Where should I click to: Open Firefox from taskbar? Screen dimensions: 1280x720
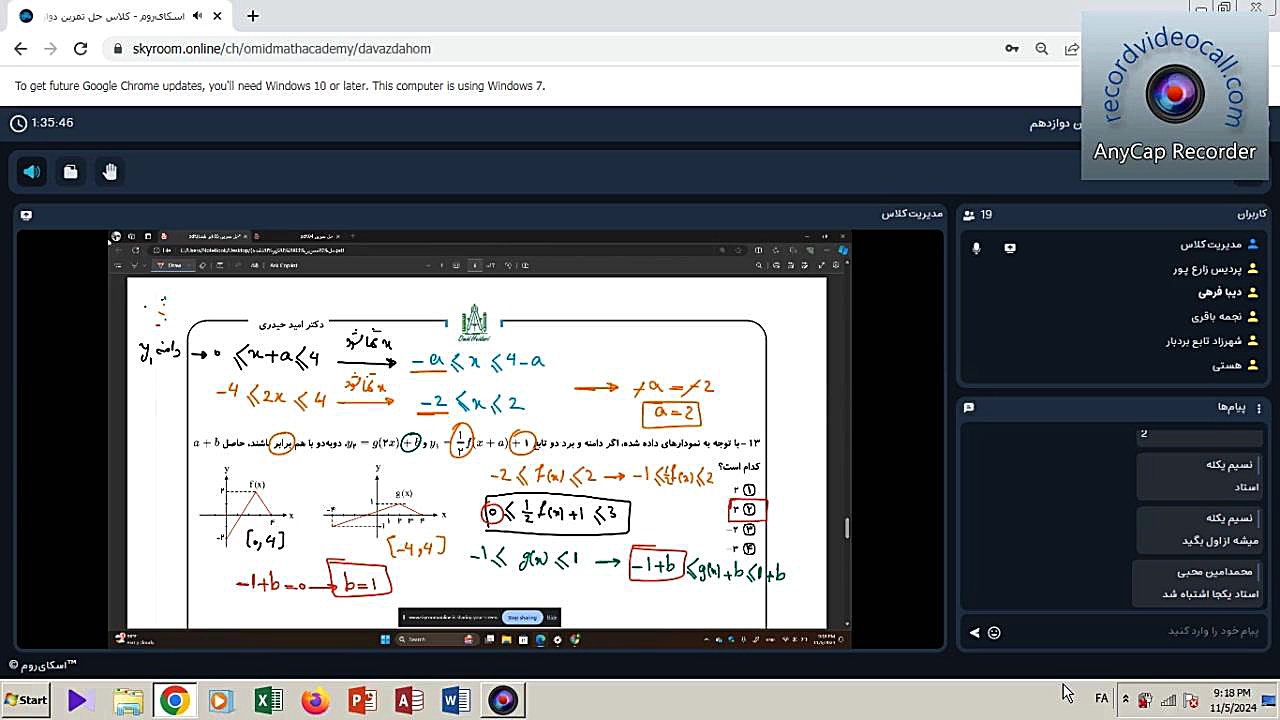click(x=315, y=700)
